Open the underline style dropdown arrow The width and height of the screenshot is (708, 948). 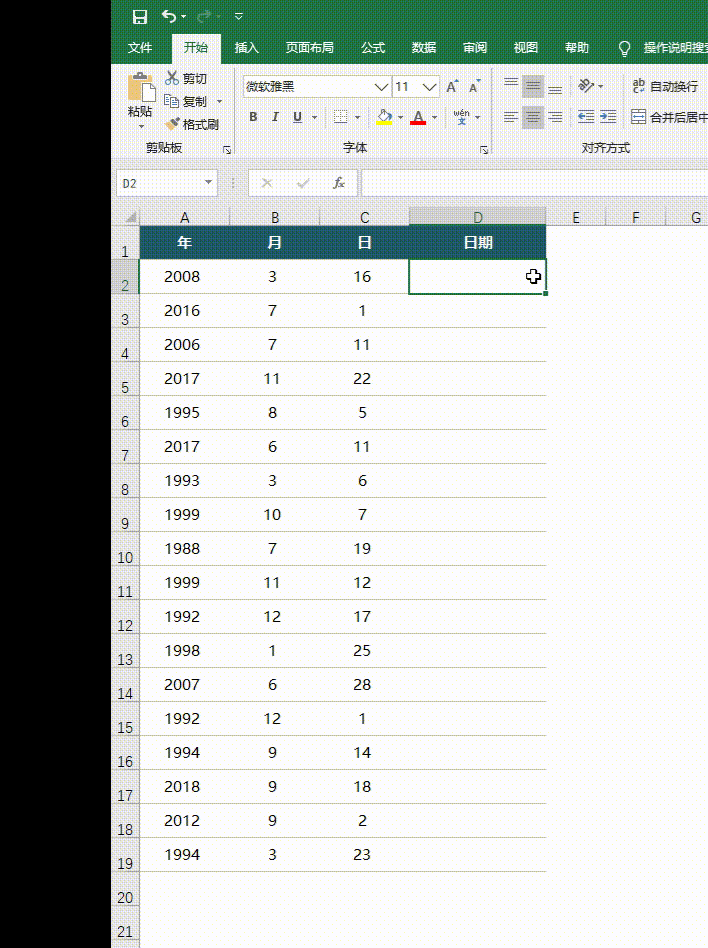pyautogui.click(x=314, y=117)
